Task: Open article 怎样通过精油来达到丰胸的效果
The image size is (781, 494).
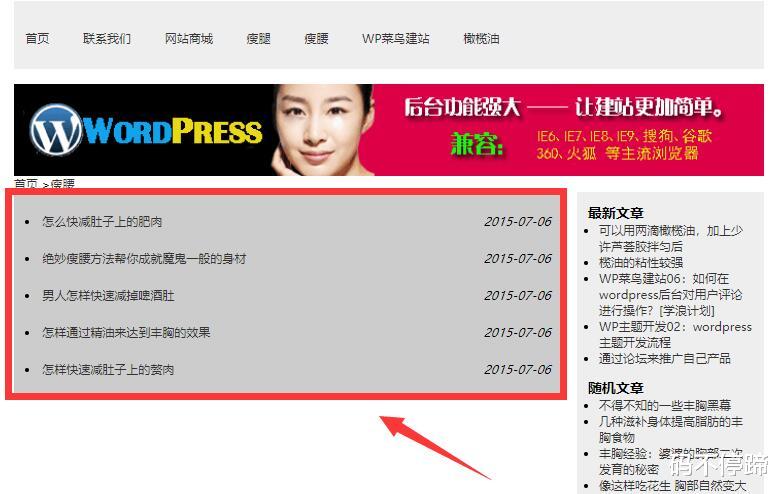Action: click(126, 333)
